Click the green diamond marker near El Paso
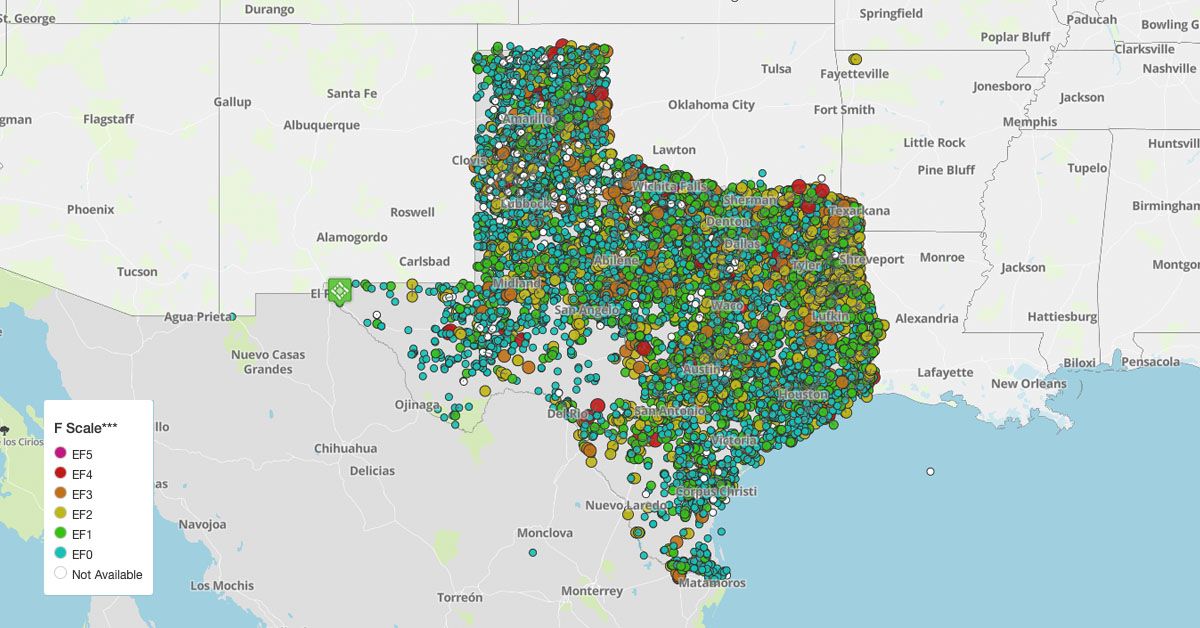Image resolution: width=1200 pixels, height=628 pixels. [x=340, y=291]
